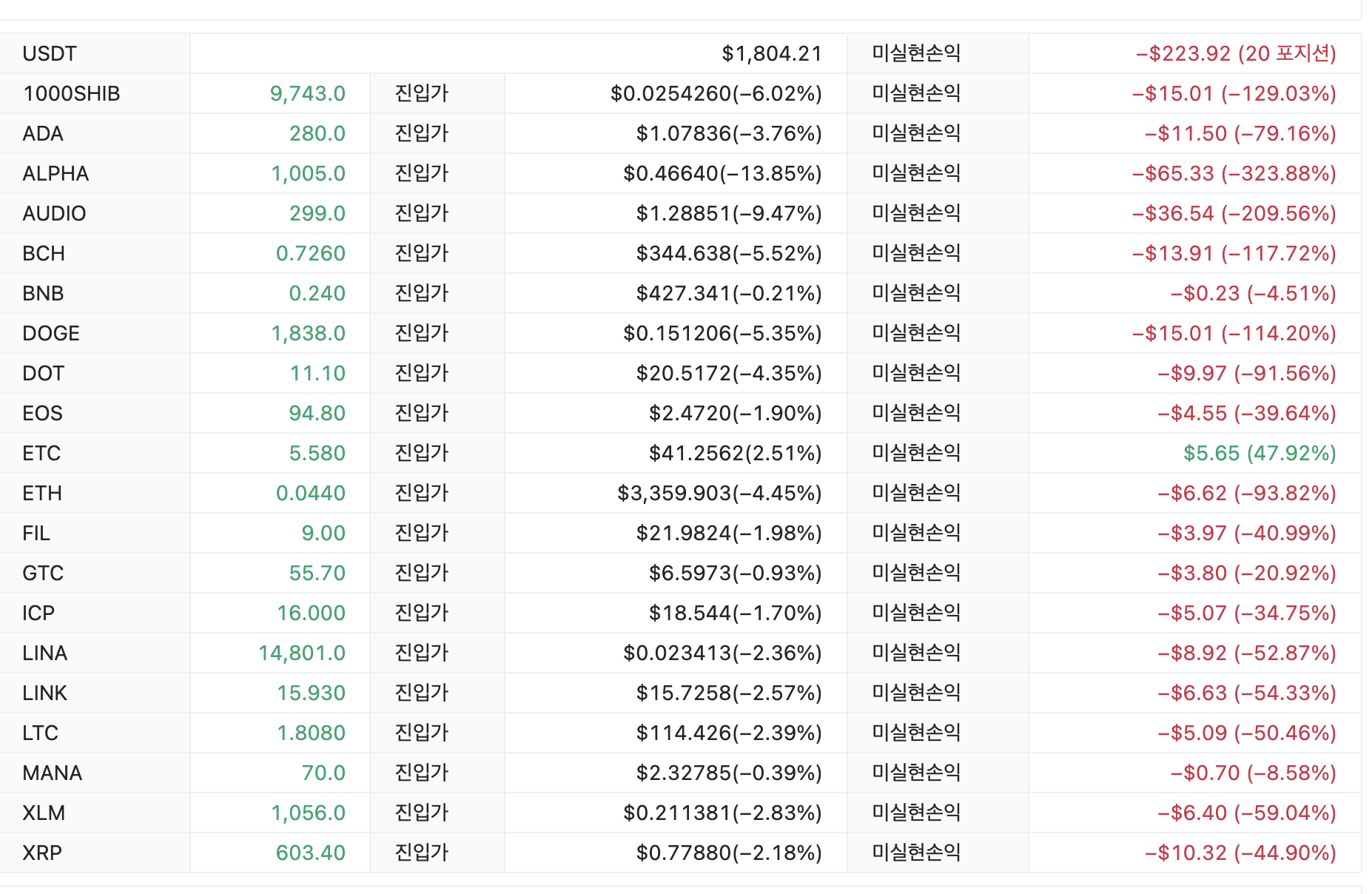
Task: Select the USDT row label
Action: tap(50, 54)
